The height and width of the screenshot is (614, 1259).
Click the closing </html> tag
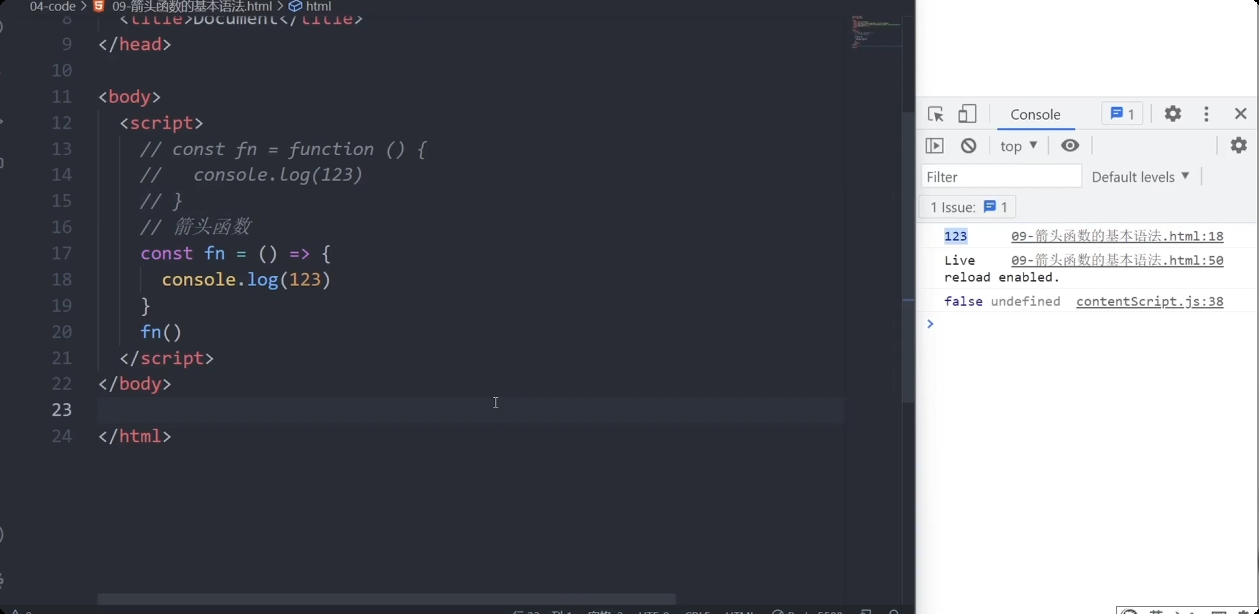click(x=135, y=436)
